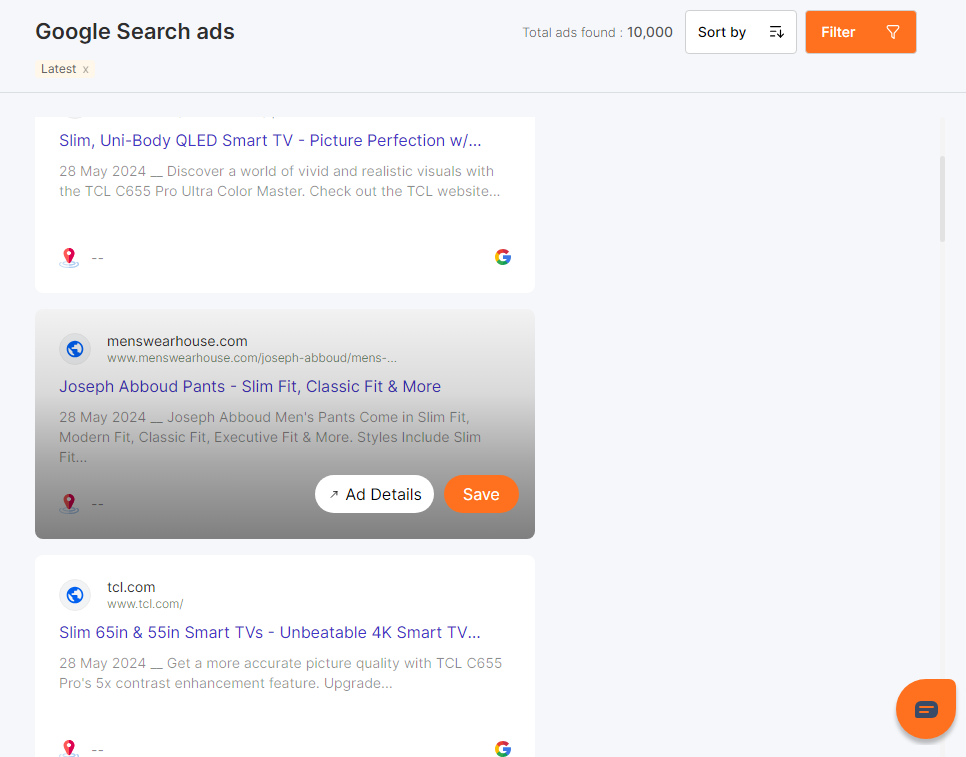Remove the Latest filter tag

86,70
